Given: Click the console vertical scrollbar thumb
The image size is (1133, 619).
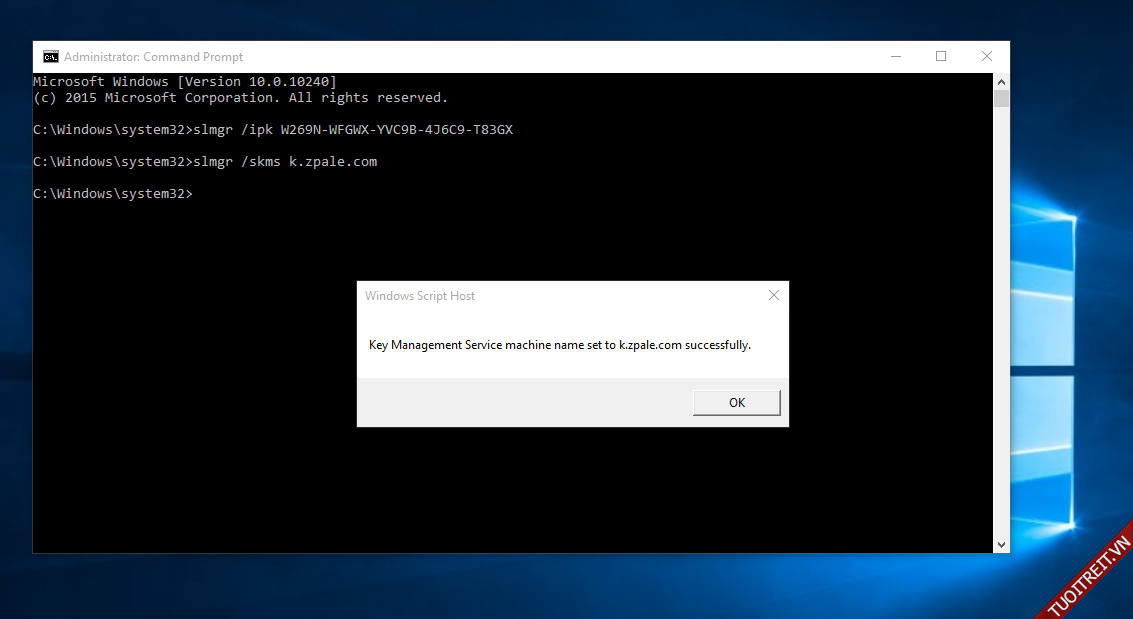Looking at the screenshot, I should coord(1001,99).
